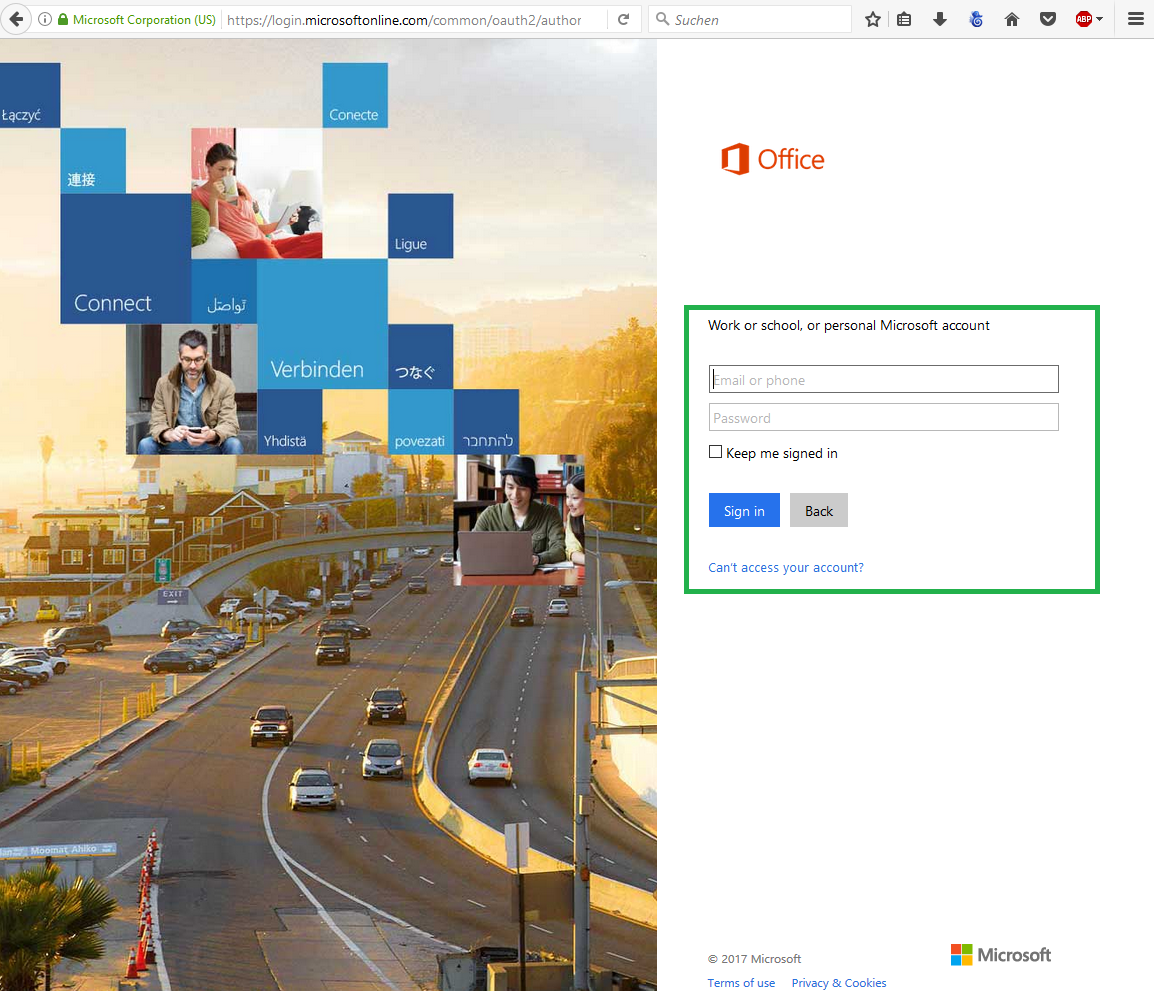Go to the browser home page icon

point(1012,19)
